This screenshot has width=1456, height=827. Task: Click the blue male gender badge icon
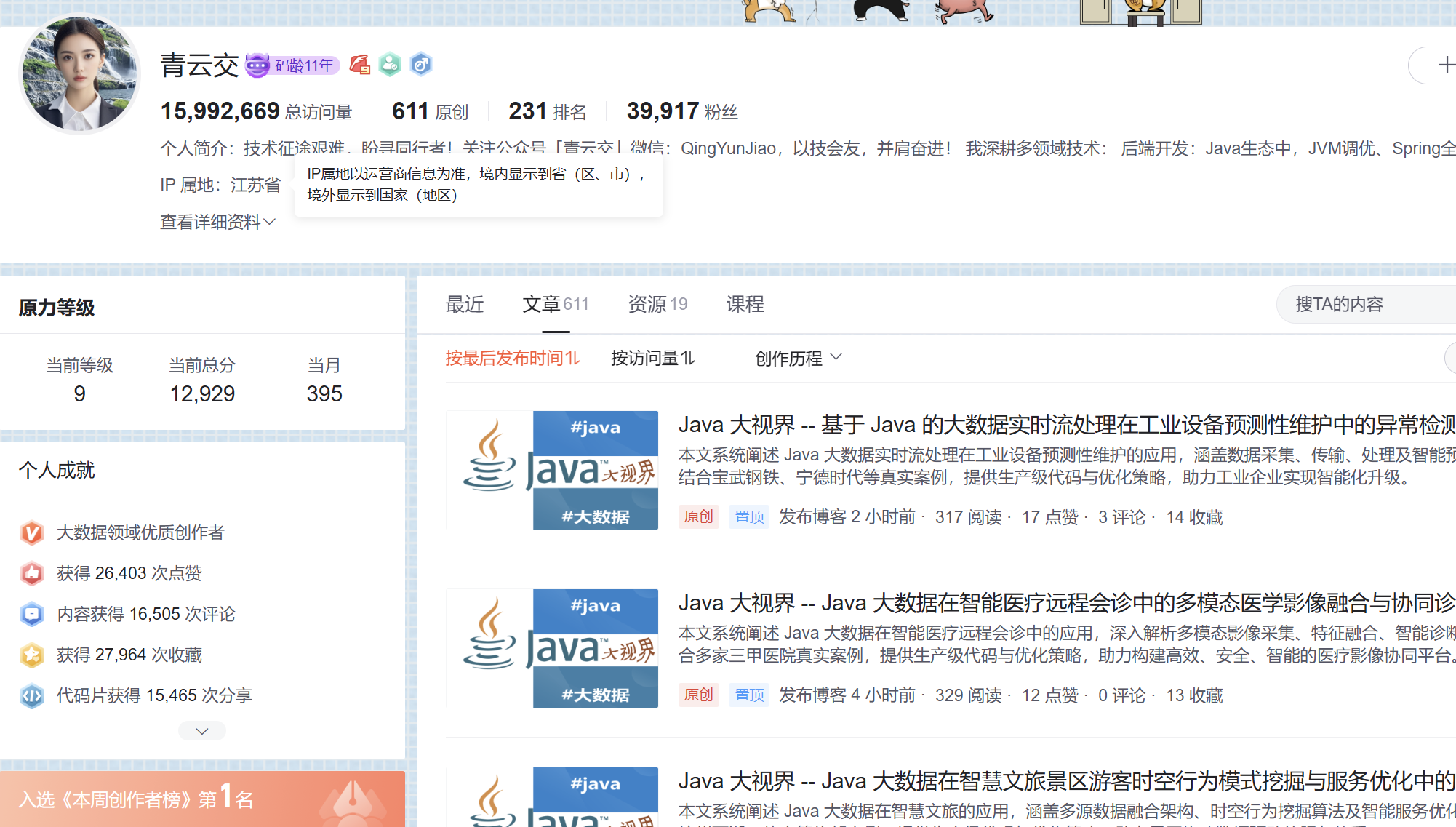tap(421, 65)
